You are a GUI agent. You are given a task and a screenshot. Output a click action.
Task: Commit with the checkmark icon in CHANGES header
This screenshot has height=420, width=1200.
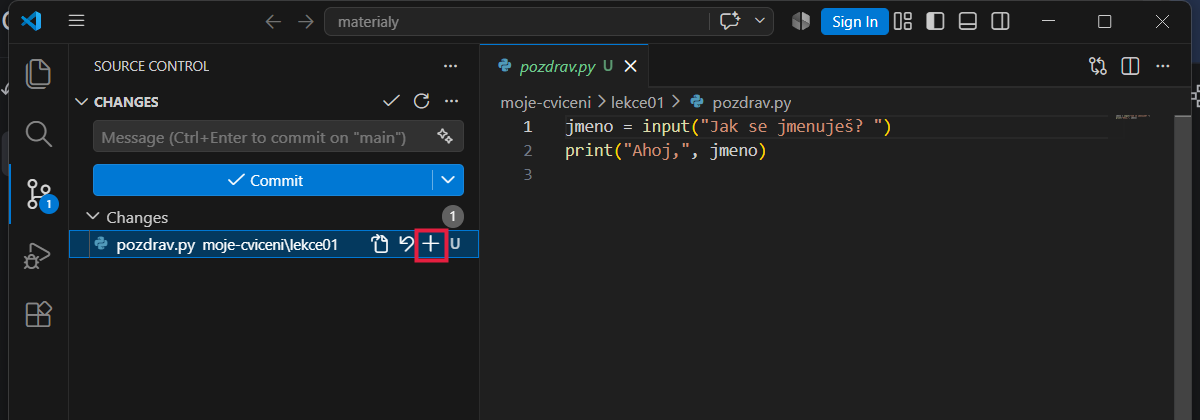(x=392, y=101)
